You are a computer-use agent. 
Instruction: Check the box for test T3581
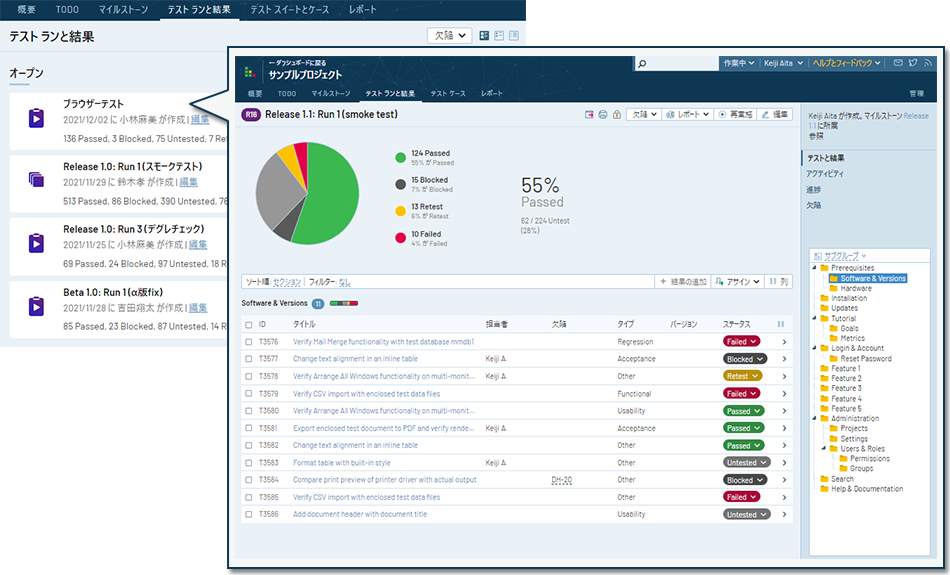248,428
